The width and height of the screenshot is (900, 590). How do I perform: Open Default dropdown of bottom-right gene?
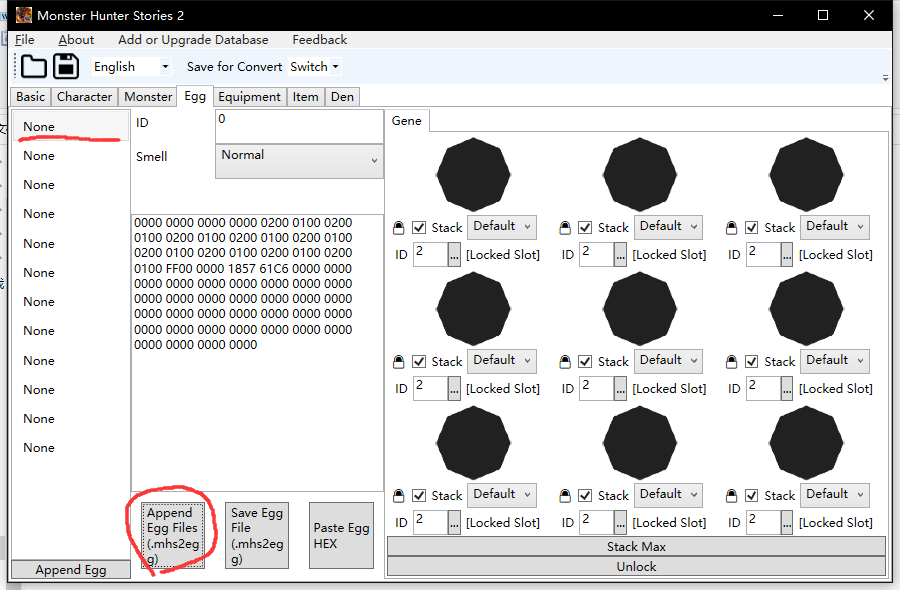click(x=835, y=495)
